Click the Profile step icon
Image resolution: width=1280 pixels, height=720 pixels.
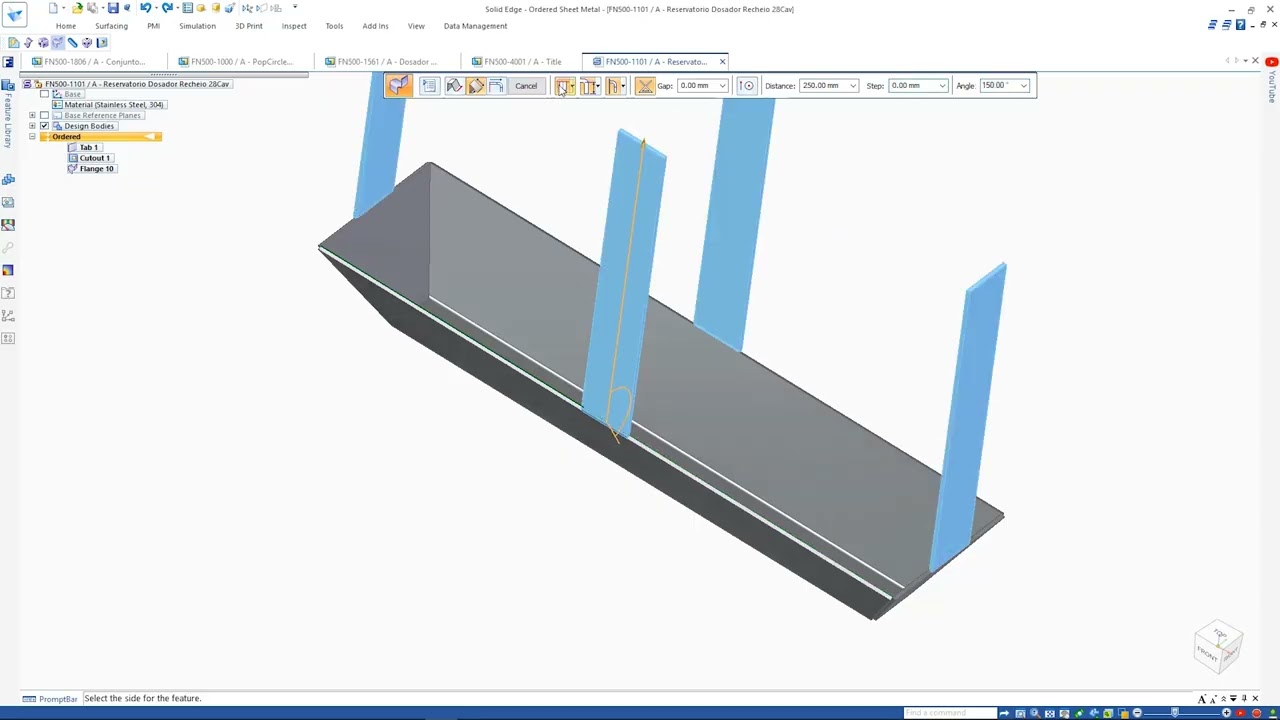coord(496,85)
